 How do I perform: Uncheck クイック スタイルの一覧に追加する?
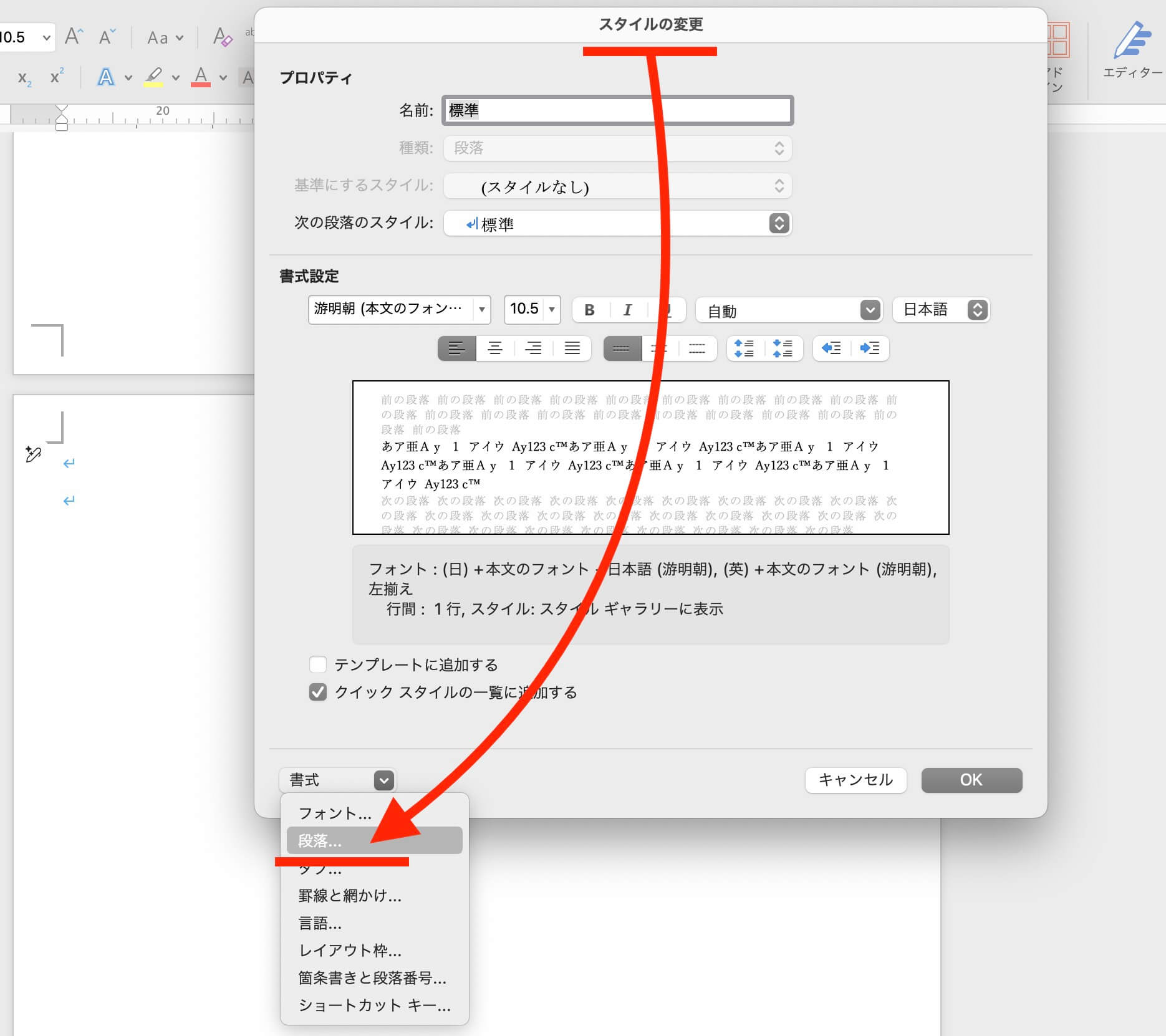pos(318,692)
